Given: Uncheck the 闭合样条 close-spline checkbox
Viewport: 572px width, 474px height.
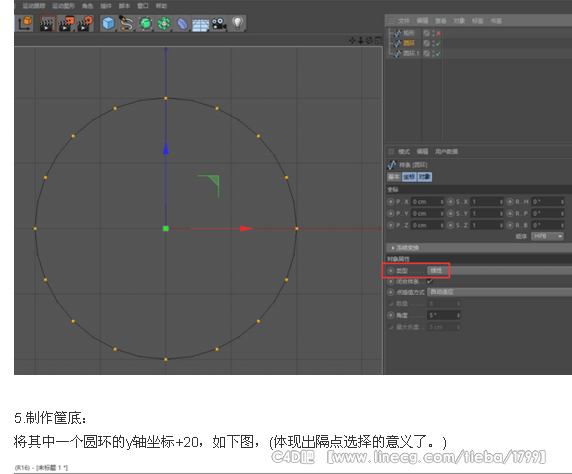Looking at the screenshot, I should pos(429,281).
